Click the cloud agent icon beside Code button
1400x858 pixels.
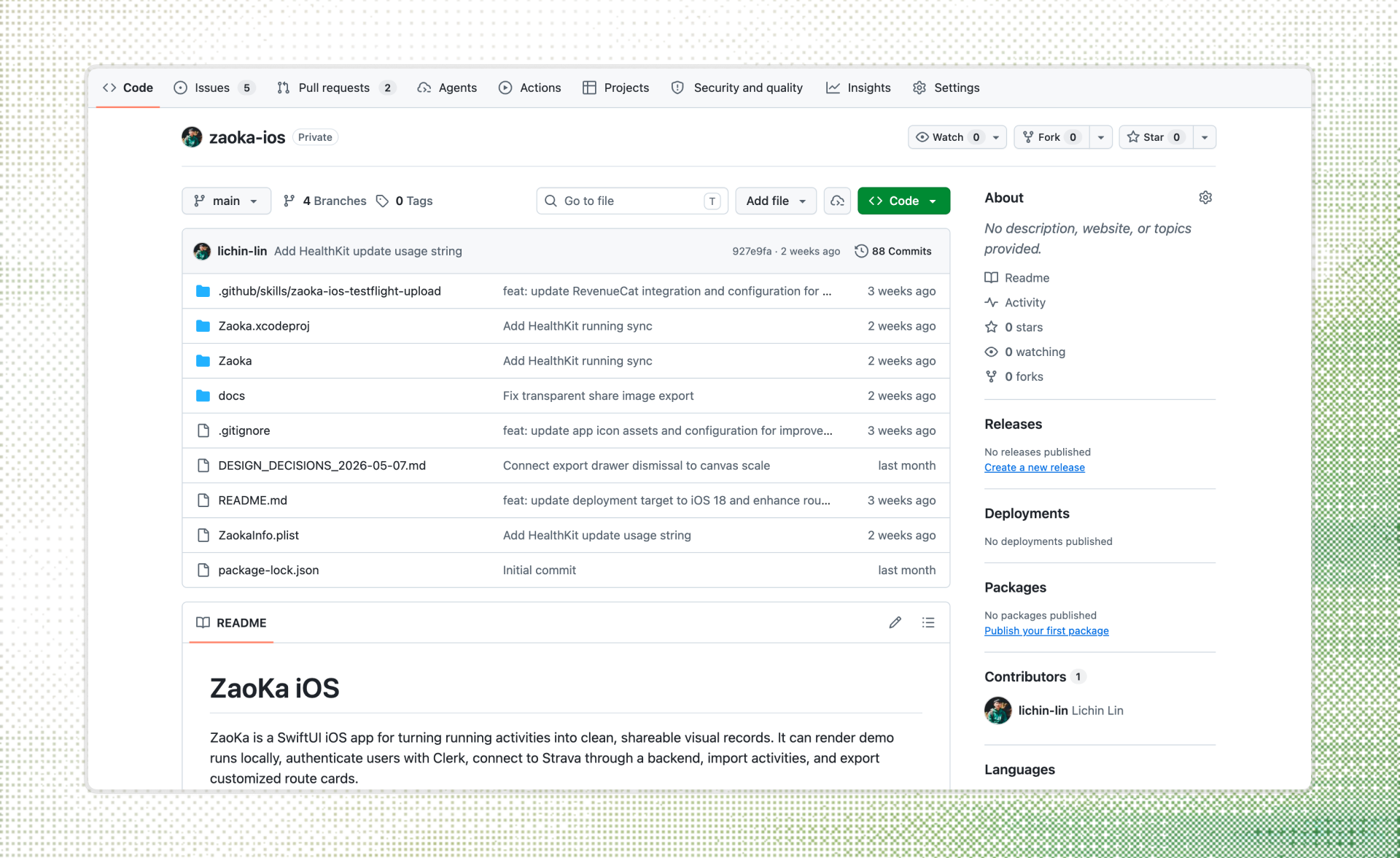[x=837, y=201]
